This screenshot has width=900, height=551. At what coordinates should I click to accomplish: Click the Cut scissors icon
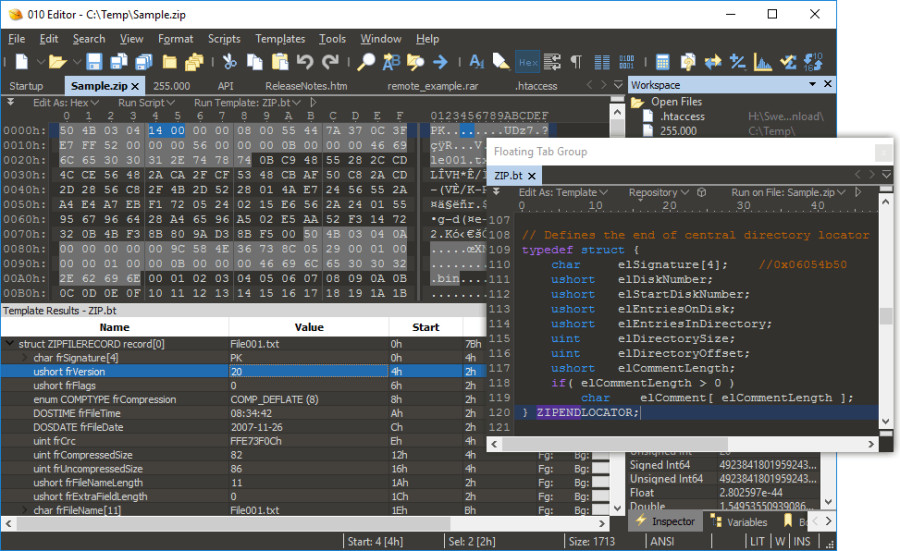pos(230,61)
